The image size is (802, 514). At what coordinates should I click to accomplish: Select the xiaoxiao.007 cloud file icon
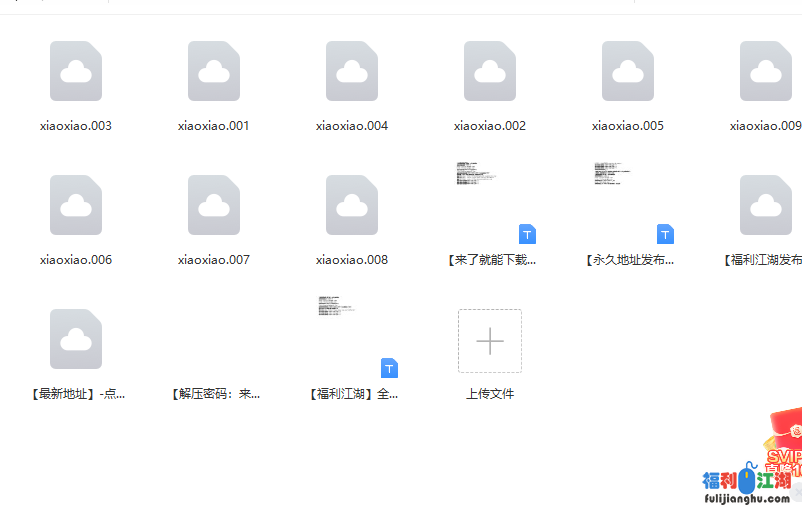(214, 205)
